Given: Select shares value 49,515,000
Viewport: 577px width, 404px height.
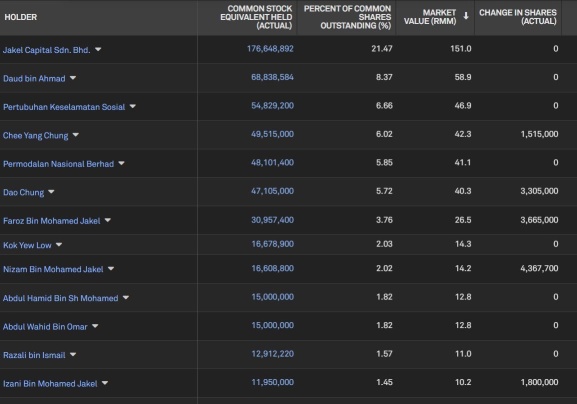Looking at the screenshot, I should click(x=272, y=134).
